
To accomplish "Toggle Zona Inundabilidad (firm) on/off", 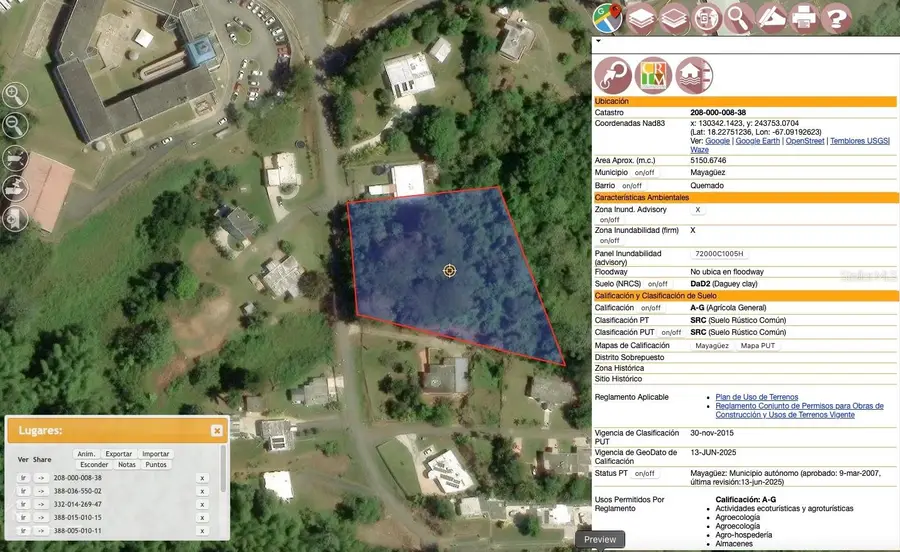I will 610,240.
